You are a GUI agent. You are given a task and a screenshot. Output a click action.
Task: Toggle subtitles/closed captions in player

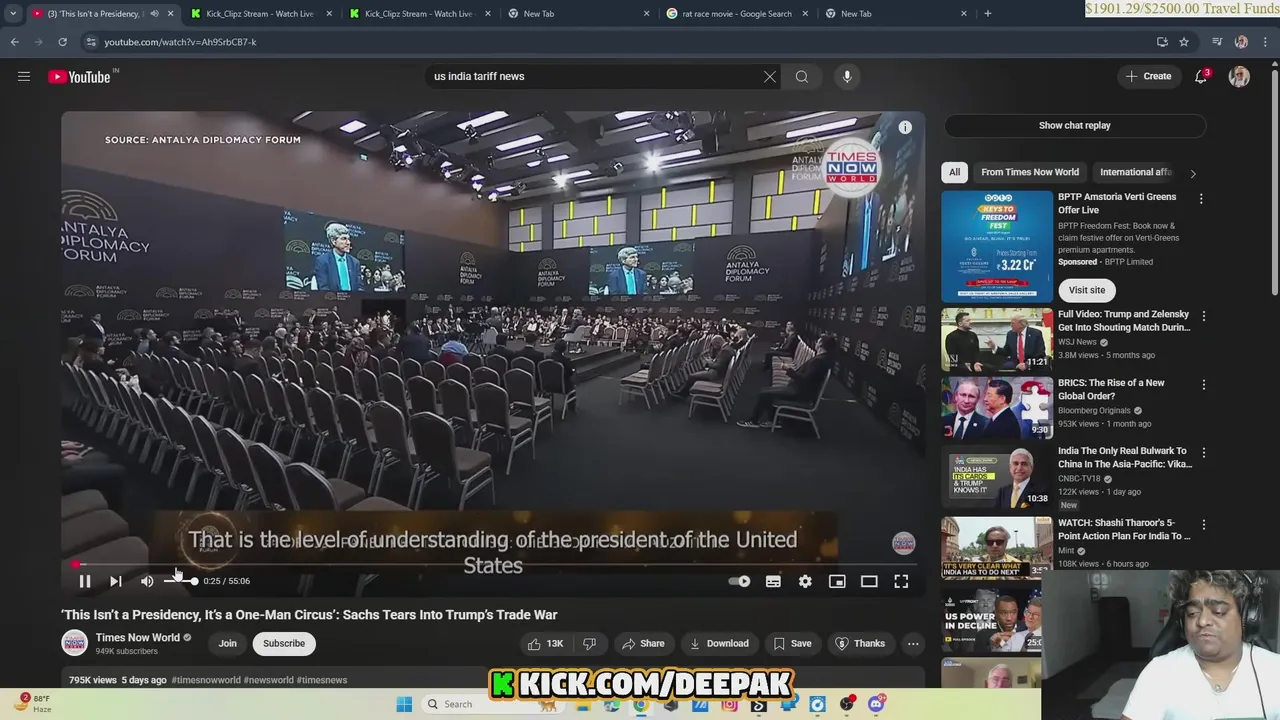click(x=773, y=581)
